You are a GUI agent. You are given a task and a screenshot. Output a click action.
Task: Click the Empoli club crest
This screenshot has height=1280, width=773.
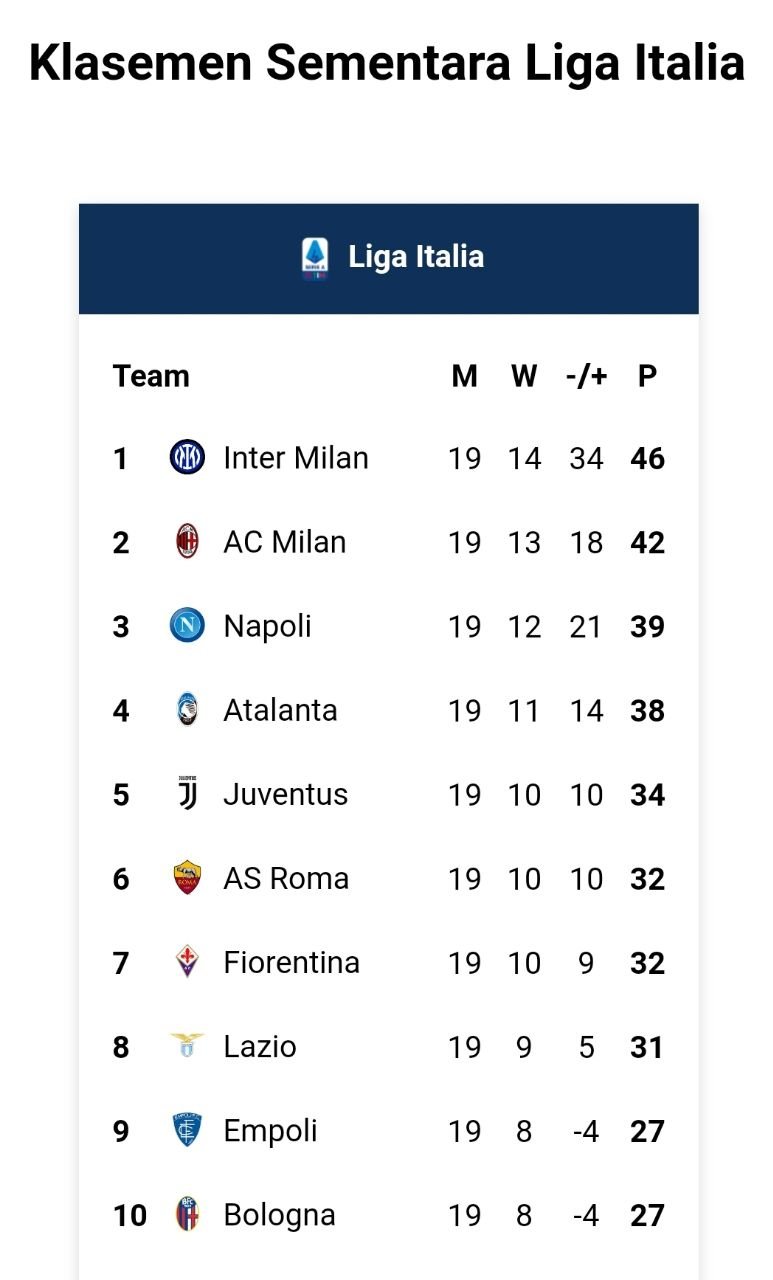(x=187, y=1130)
